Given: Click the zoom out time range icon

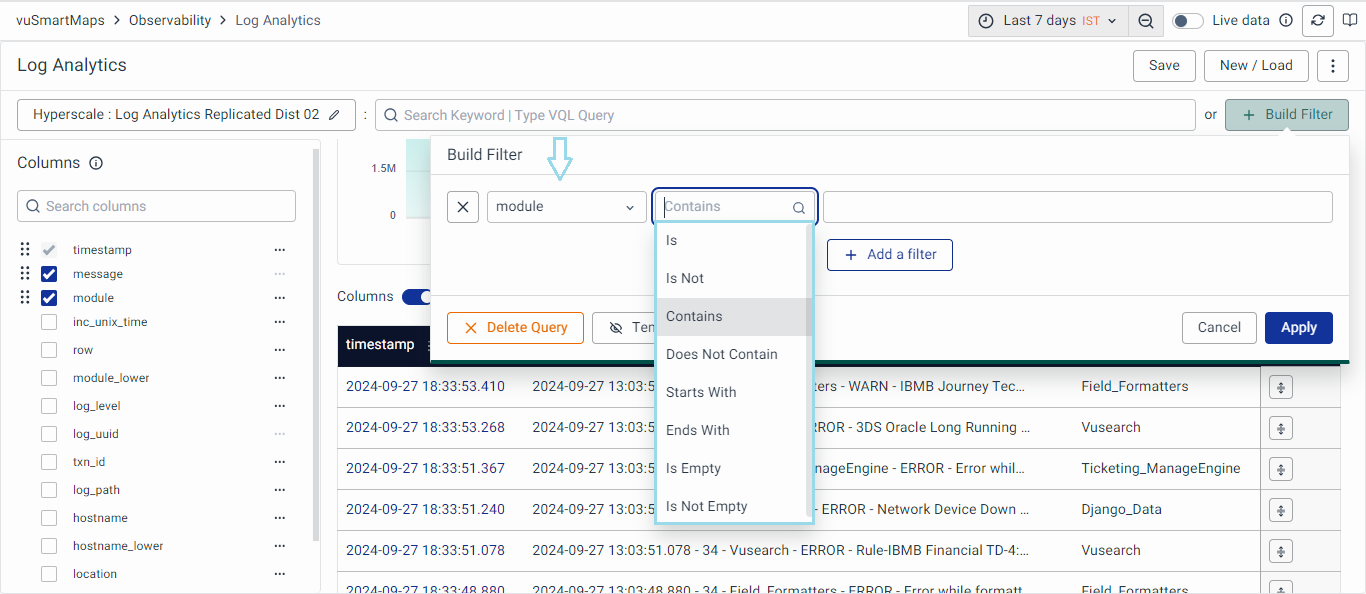Looking at the screenshot, I should (1146, 21).
